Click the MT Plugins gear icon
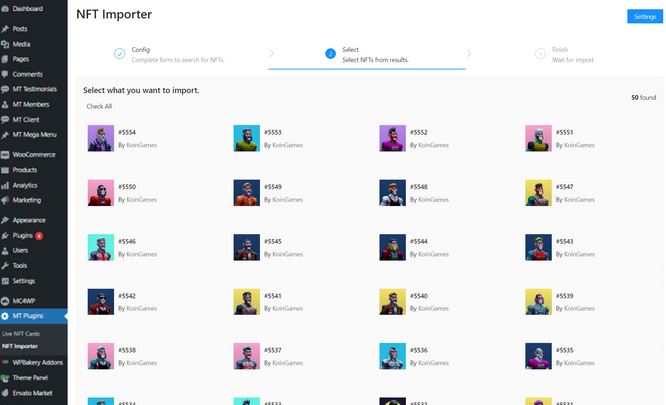 coord(6,316)
